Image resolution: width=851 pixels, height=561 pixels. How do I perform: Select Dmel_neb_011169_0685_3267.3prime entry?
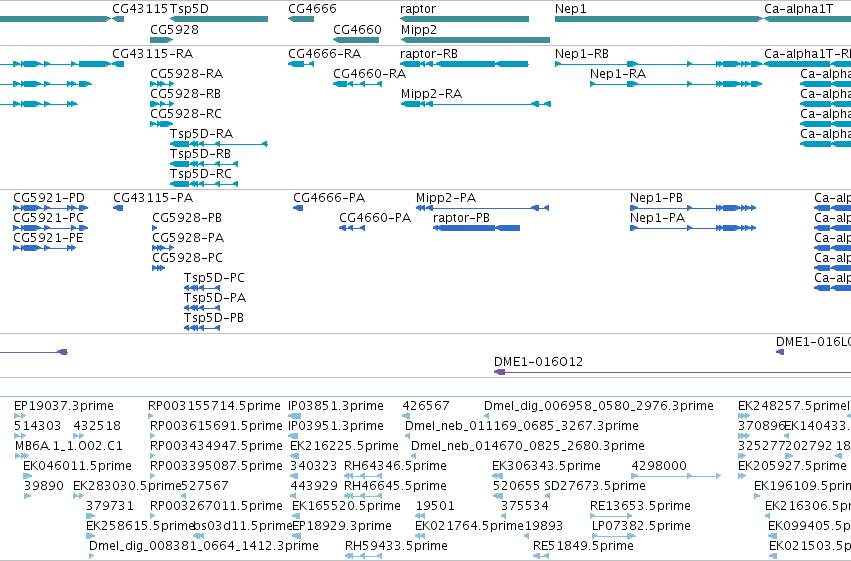[x=522, y=426]
